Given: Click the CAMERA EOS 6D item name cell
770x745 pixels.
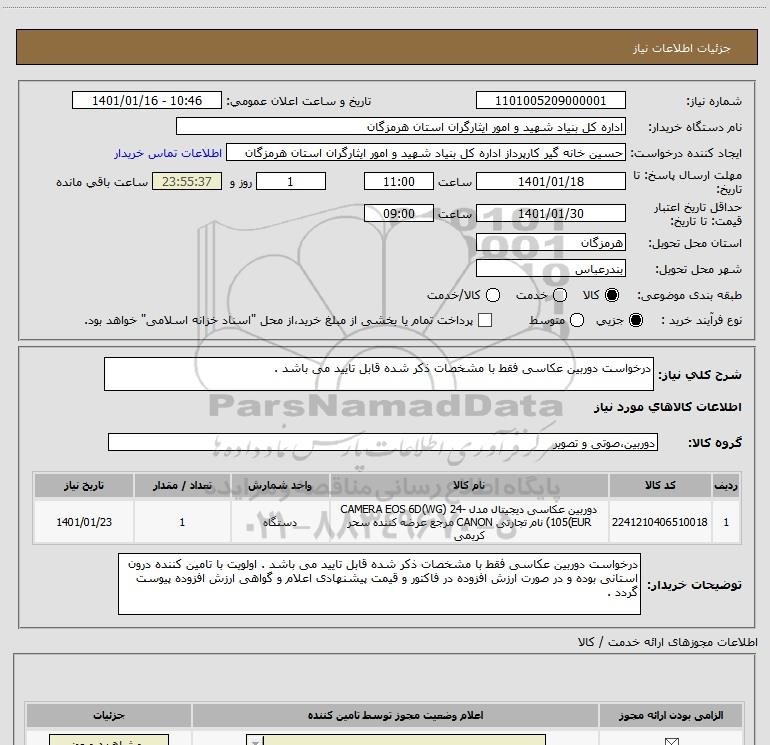Looking at the screenshot, I should pos(469,522).
